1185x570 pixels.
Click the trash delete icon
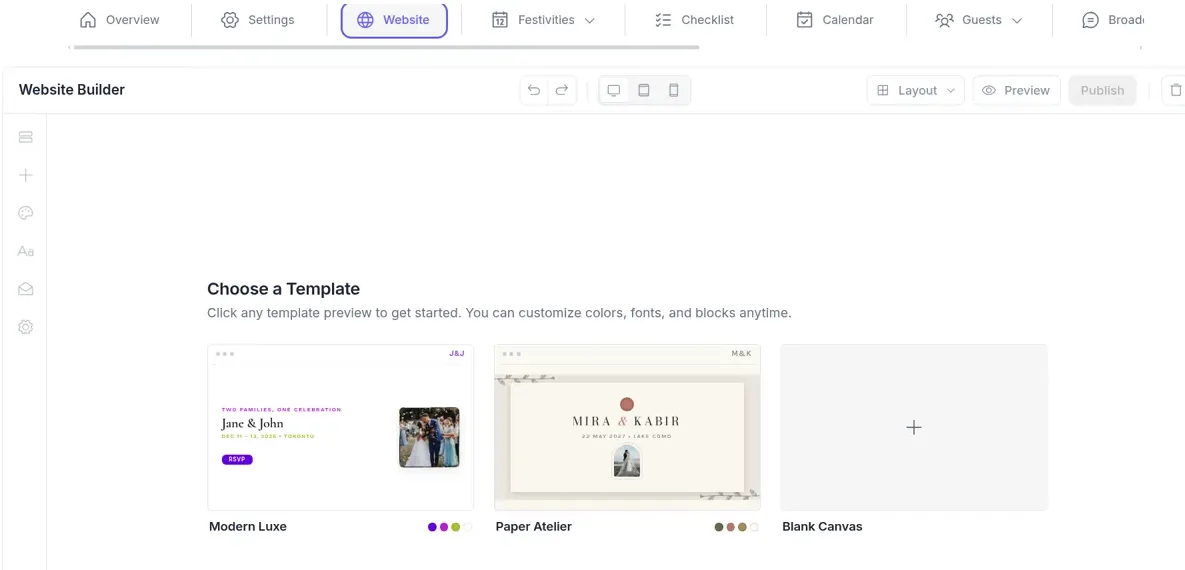coord(1175,91)
